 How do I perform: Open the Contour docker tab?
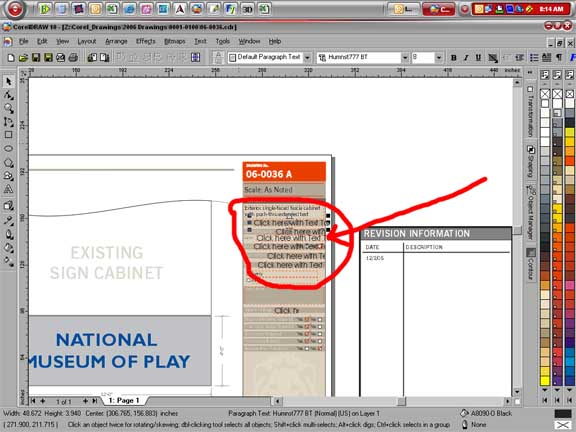(x=530, y=264)
